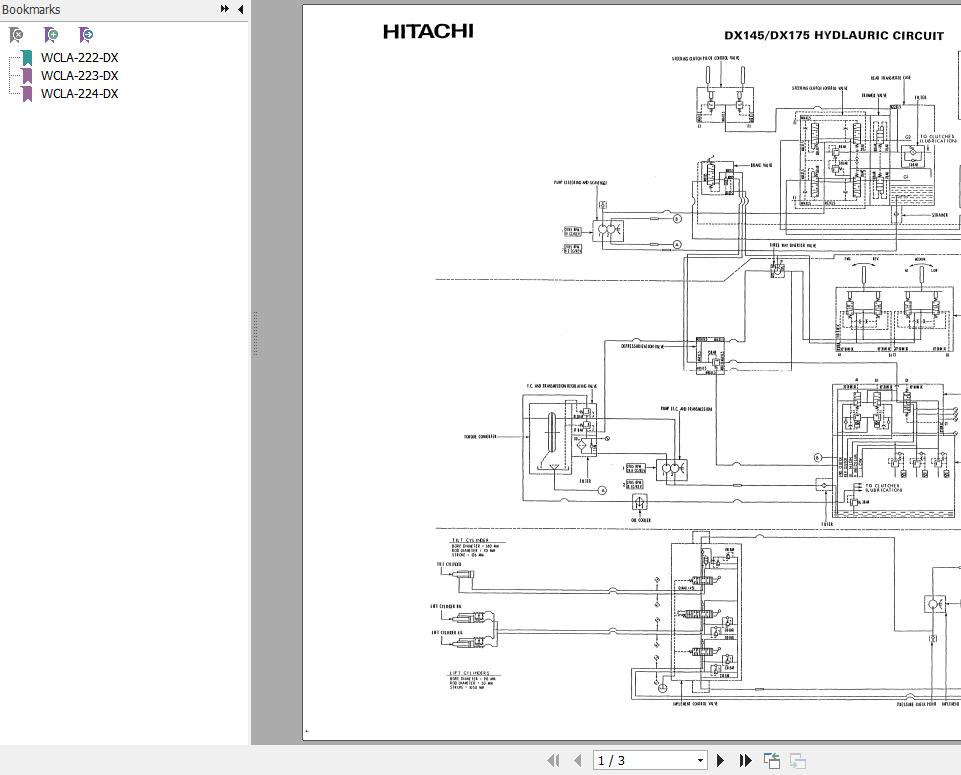Image resolution: width=961 pixels, height=775 pixels.
Task: Open the WCLA-222-DX bookmark
Action: (80, 58)
